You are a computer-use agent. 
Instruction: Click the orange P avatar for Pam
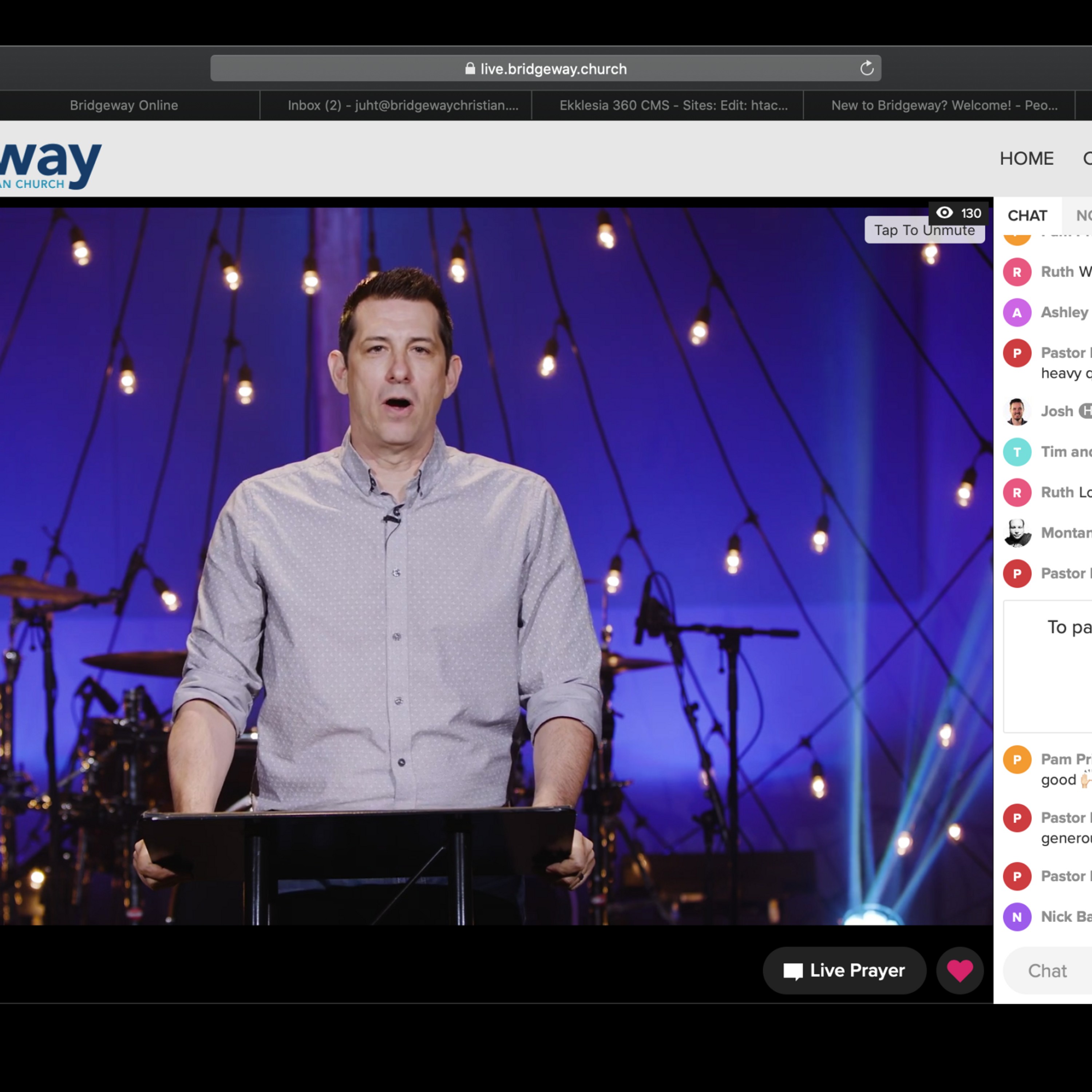(x=1017, y=760)
